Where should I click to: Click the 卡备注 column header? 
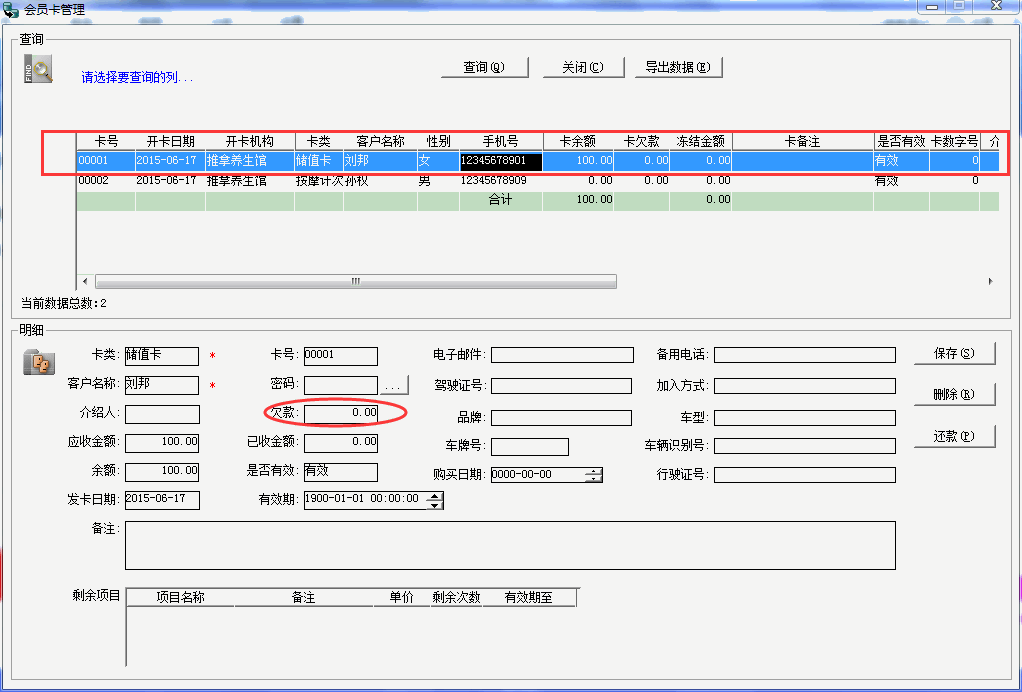pos(803,141)
